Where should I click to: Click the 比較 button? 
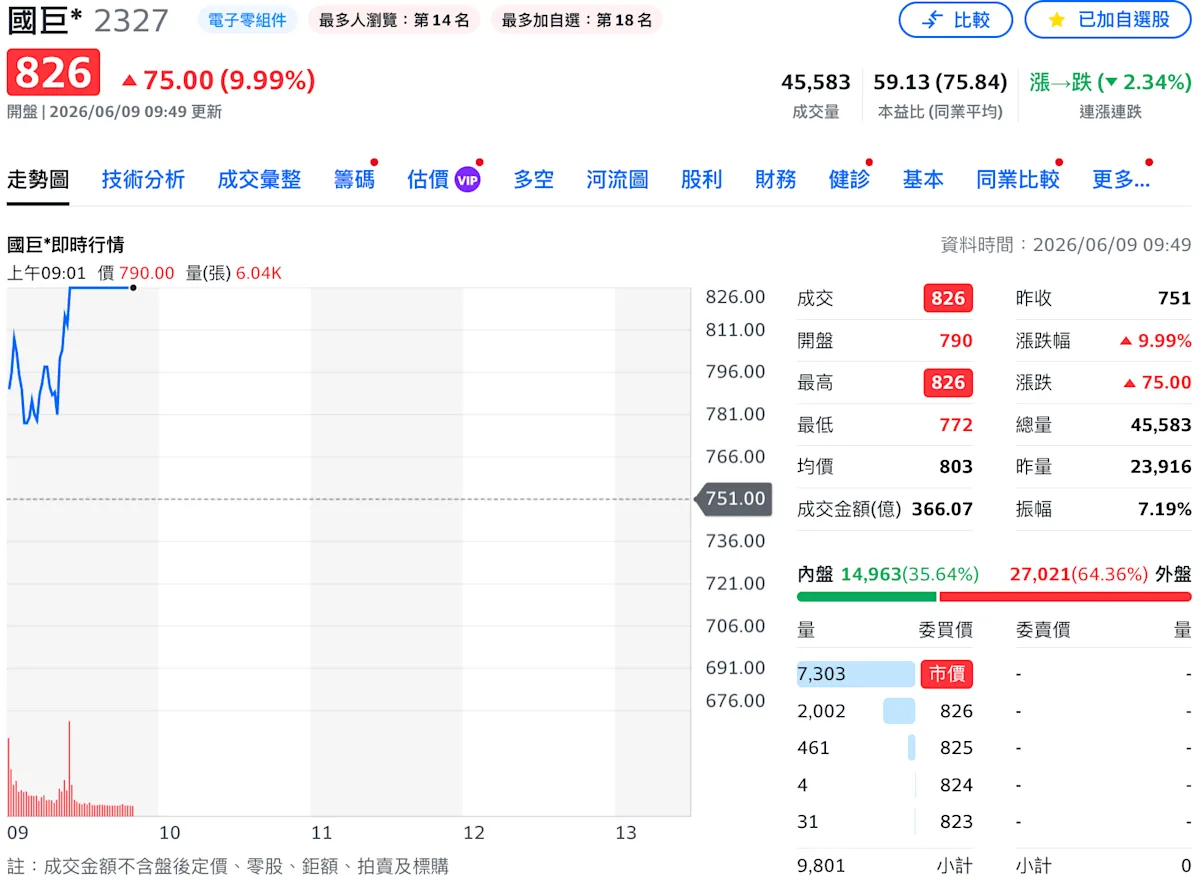pyautogui.click(x=955, y=20)
